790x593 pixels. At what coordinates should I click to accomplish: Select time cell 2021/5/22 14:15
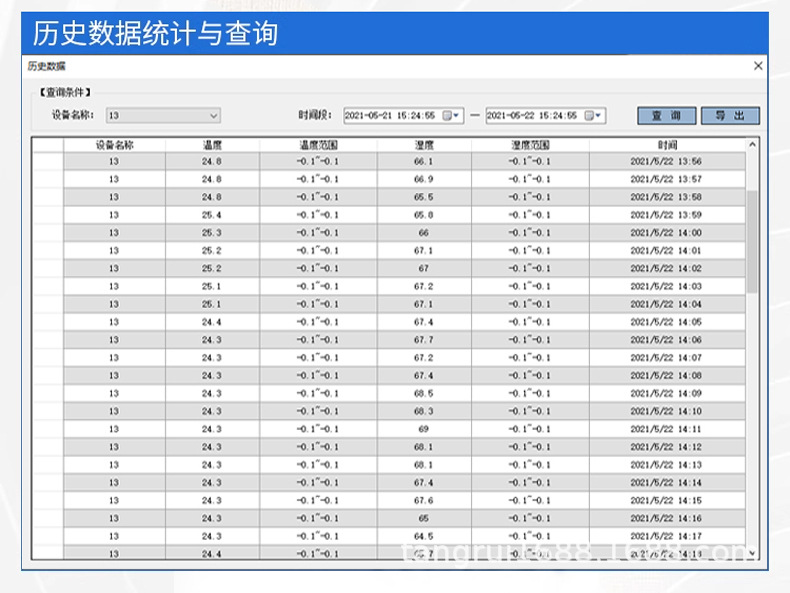point(667,501)
